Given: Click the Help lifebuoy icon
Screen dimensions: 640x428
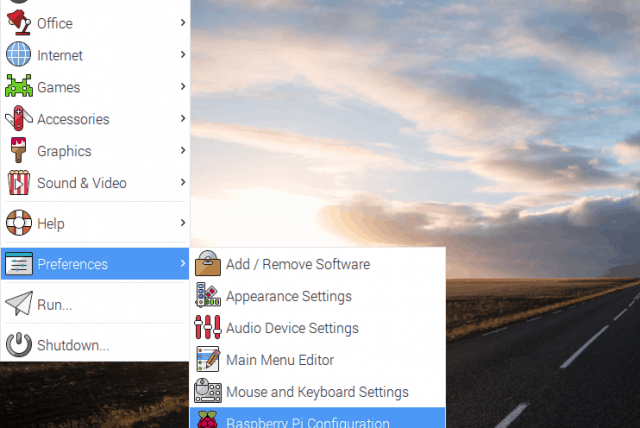Looking at the screenshot, I should (18, 224).
